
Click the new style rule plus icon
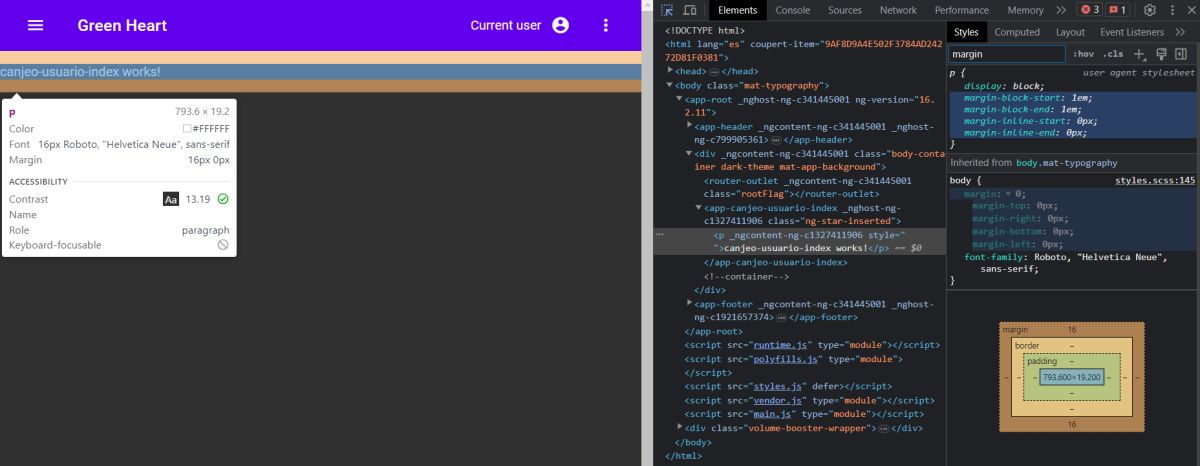[1139, 54]
